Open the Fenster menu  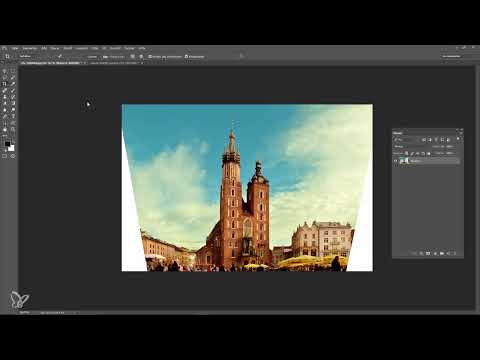coord(130,48)
